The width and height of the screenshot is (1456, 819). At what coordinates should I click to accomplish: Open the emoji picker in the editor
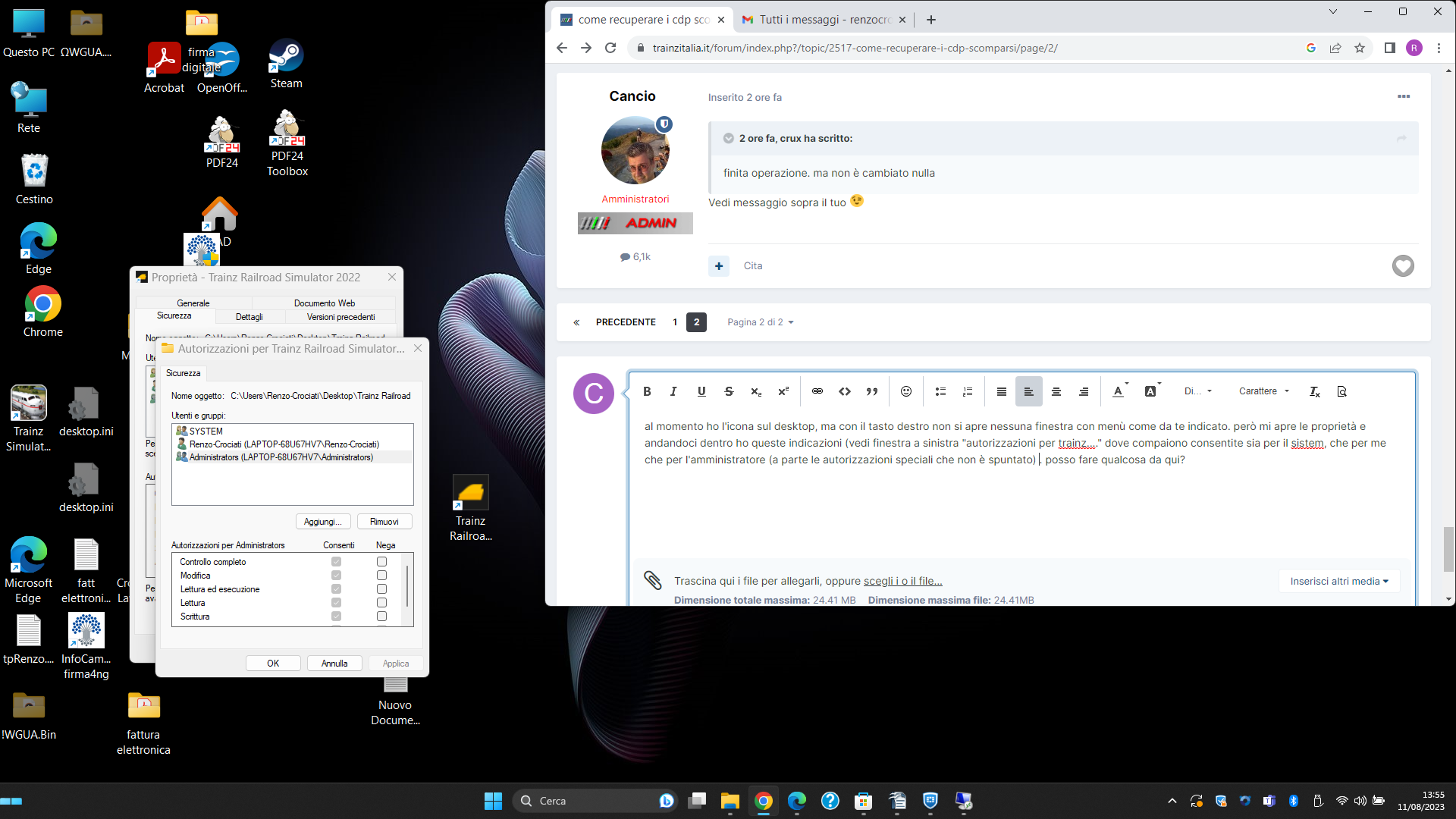click(x=906, y=391)
